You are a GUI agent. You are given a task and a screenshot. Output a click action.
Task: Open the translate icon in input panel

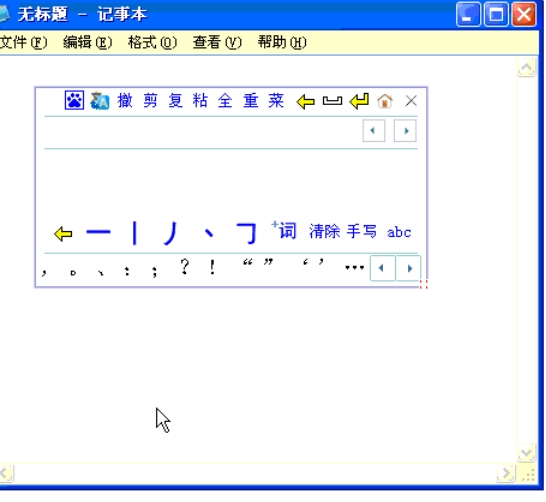pos(100,101)
